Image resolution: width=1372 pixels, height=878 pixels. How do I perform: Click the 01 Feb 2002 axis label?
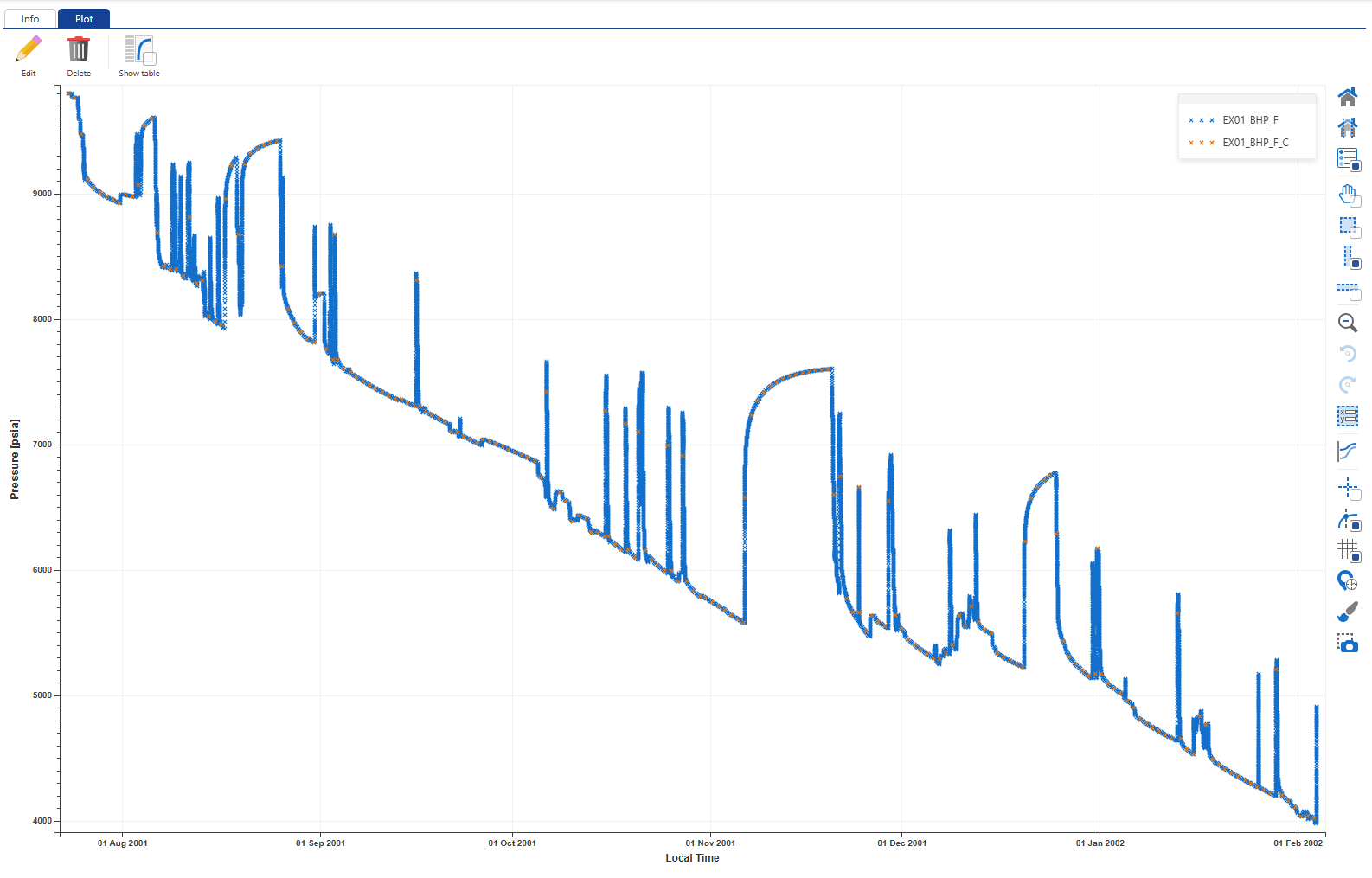pos(1298,843)
